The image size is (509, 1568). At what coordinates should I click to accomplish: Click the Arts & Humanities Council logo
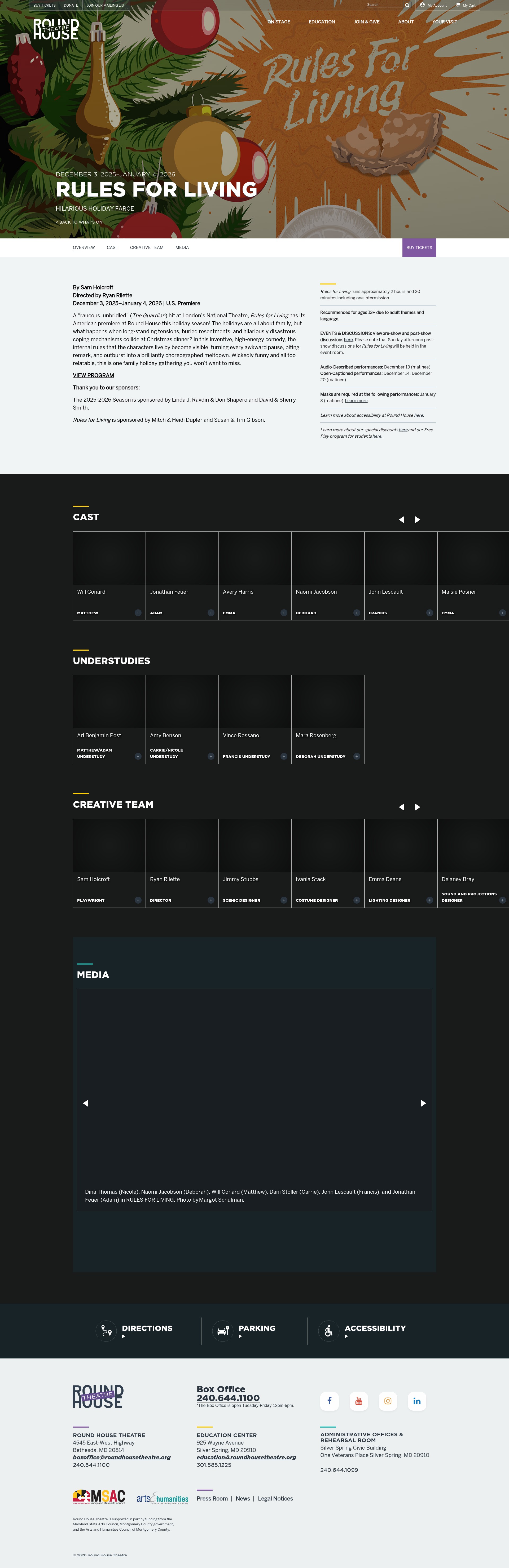pos(163,1498)
